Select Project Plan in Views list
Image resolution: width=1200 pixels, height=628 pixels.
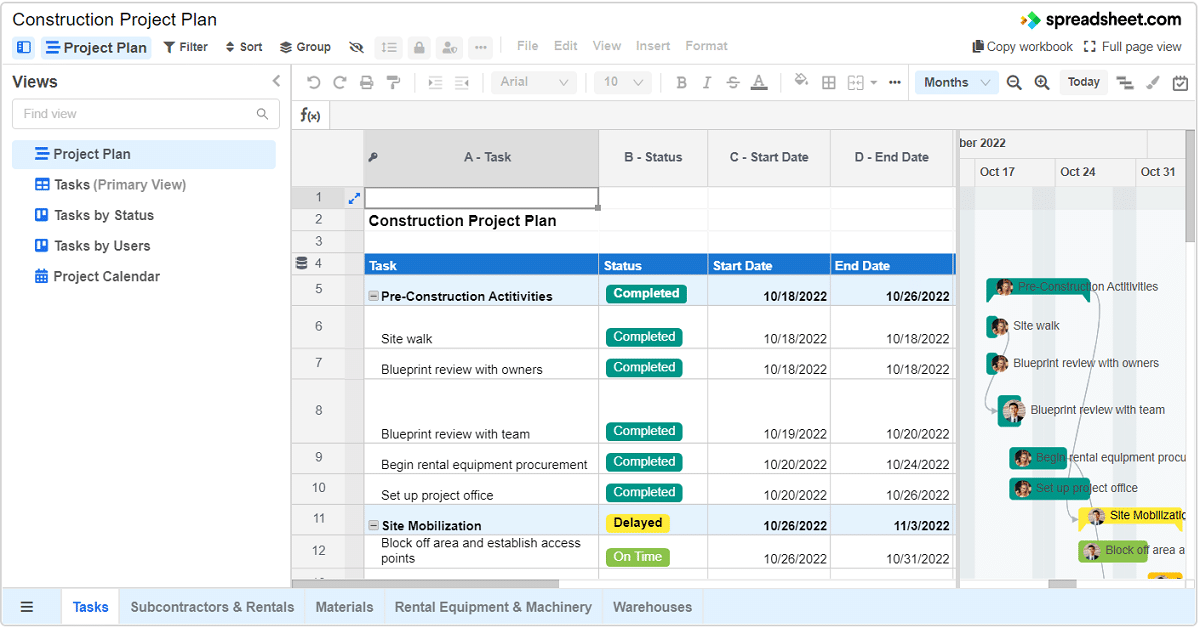[144, 154]
